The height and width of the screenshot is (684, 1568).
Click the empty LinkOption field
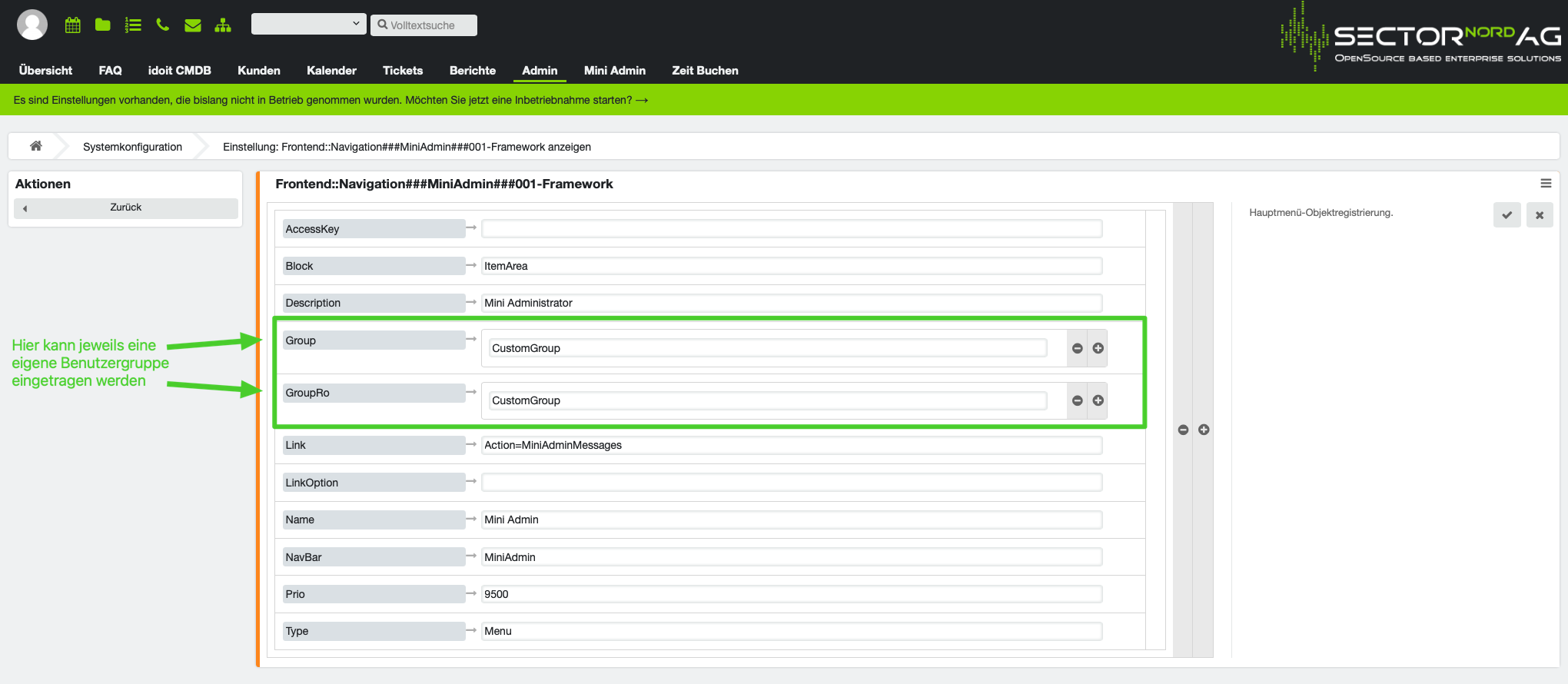pyautogui.click(x=792, y=482)
